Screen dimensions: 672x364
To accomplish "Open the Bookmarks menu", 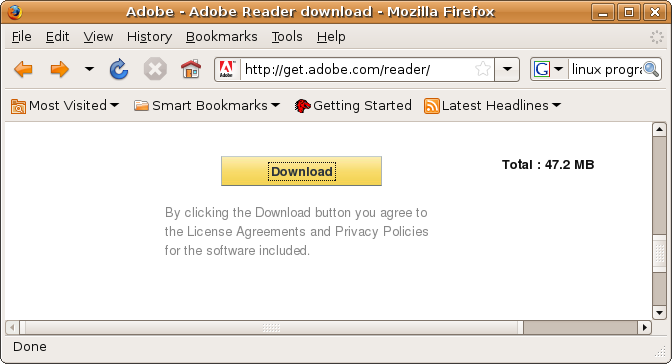I will pos(222,37).
